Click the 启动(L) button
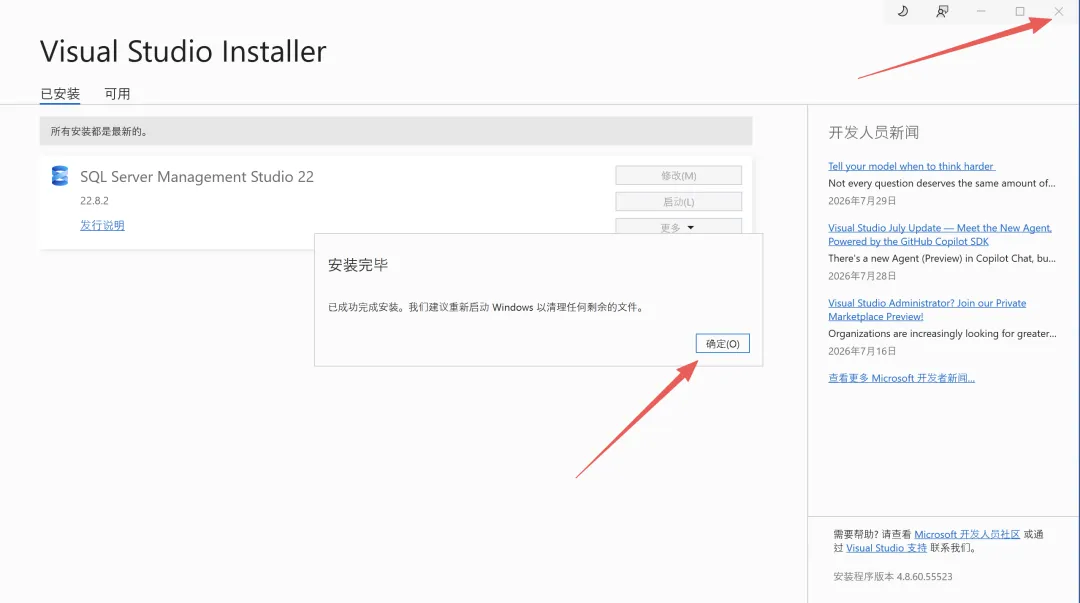The width and height of the screenshot is (1080, 603). 678,202
